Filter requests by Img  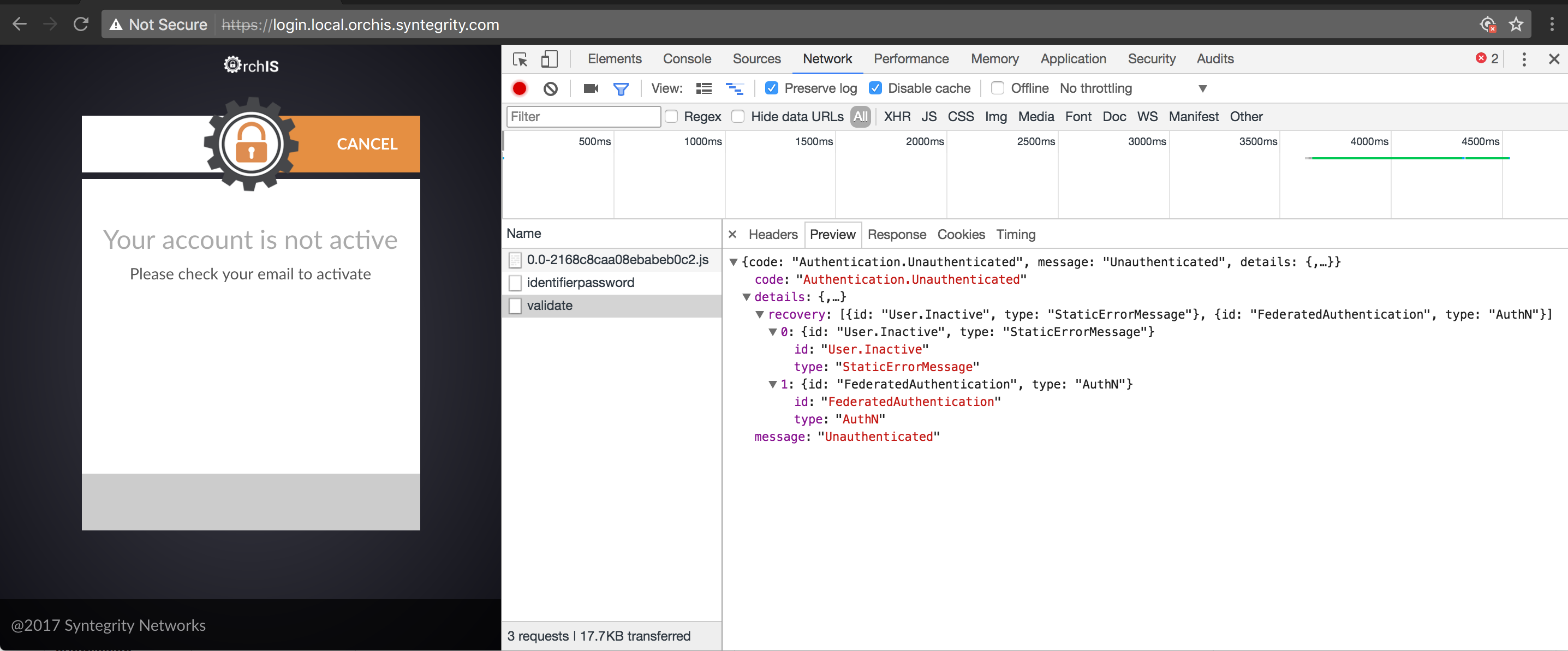(996, 116)
